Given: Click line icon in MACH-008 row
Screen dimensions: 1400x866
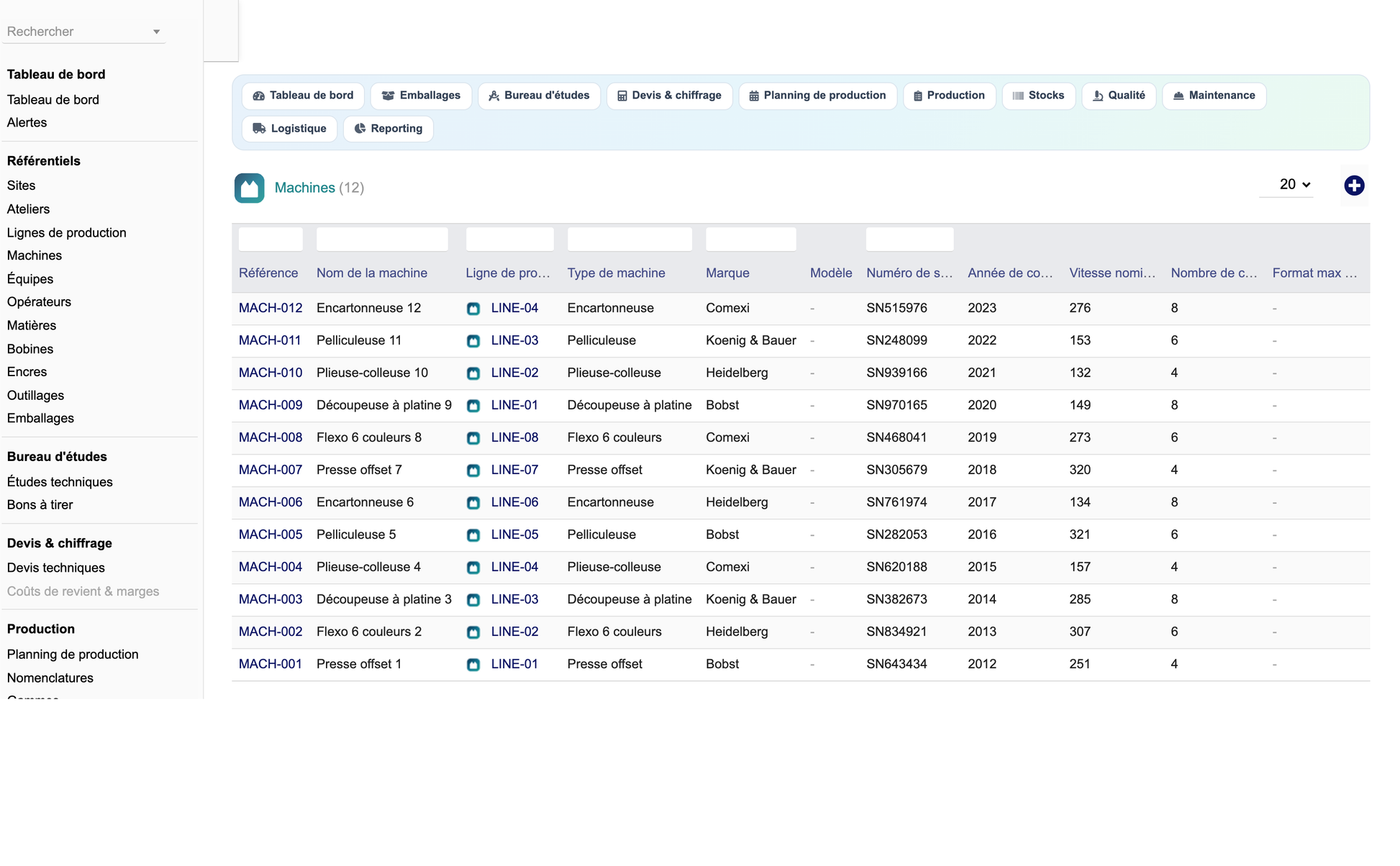Looking at the screenshot, I should [473, 438].
